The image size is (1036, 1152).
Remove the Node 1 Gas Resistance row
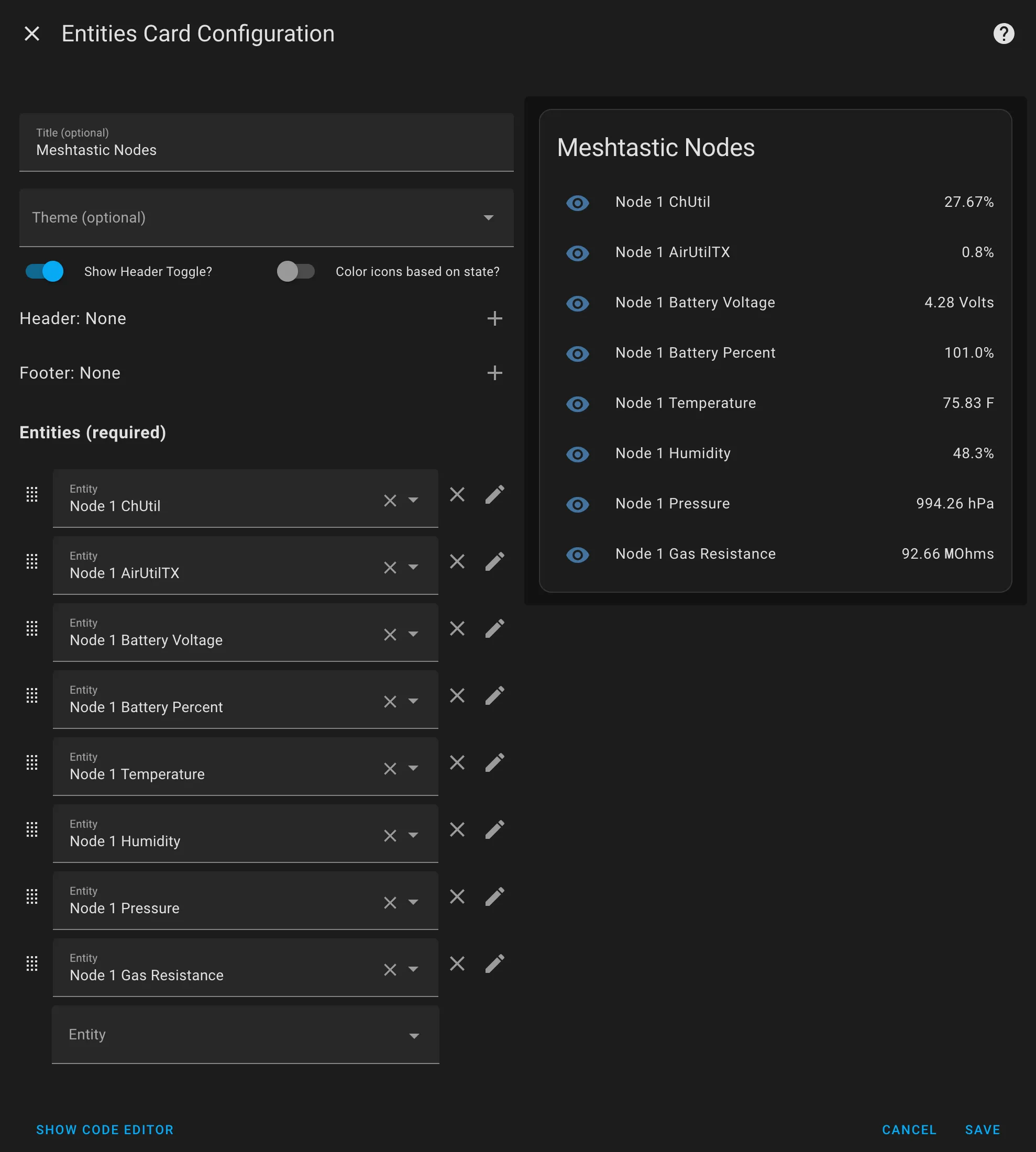click(457, 963)
